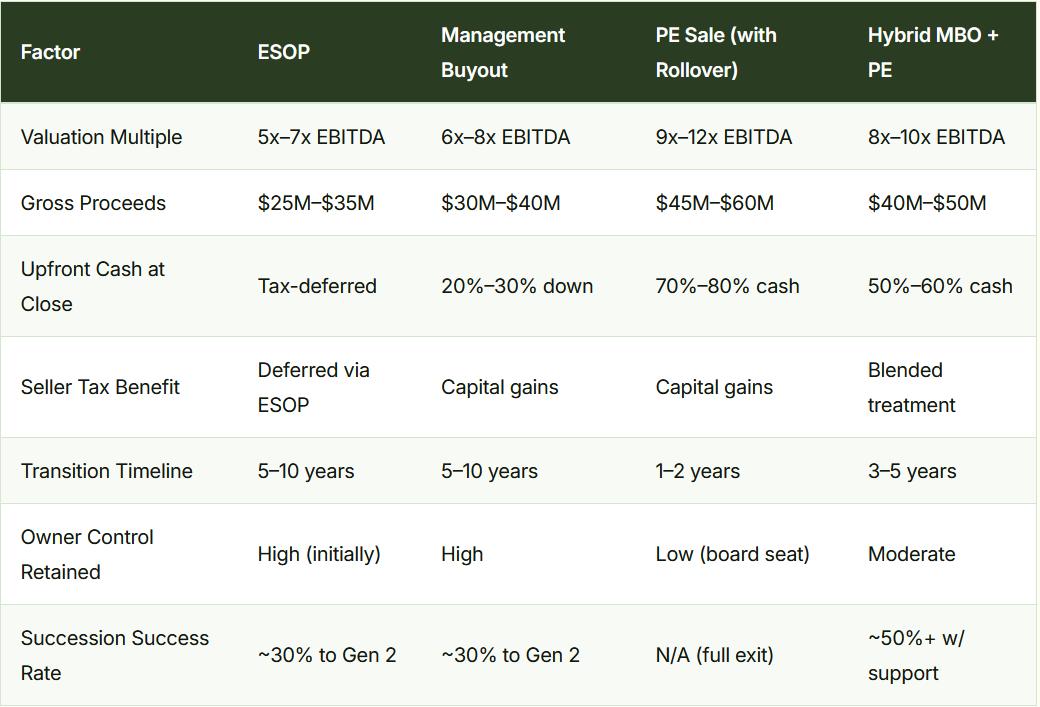This screenshot has height=707, width=1040.
Task: Select the 1–2 years cell
Action: tap(697, 471)
